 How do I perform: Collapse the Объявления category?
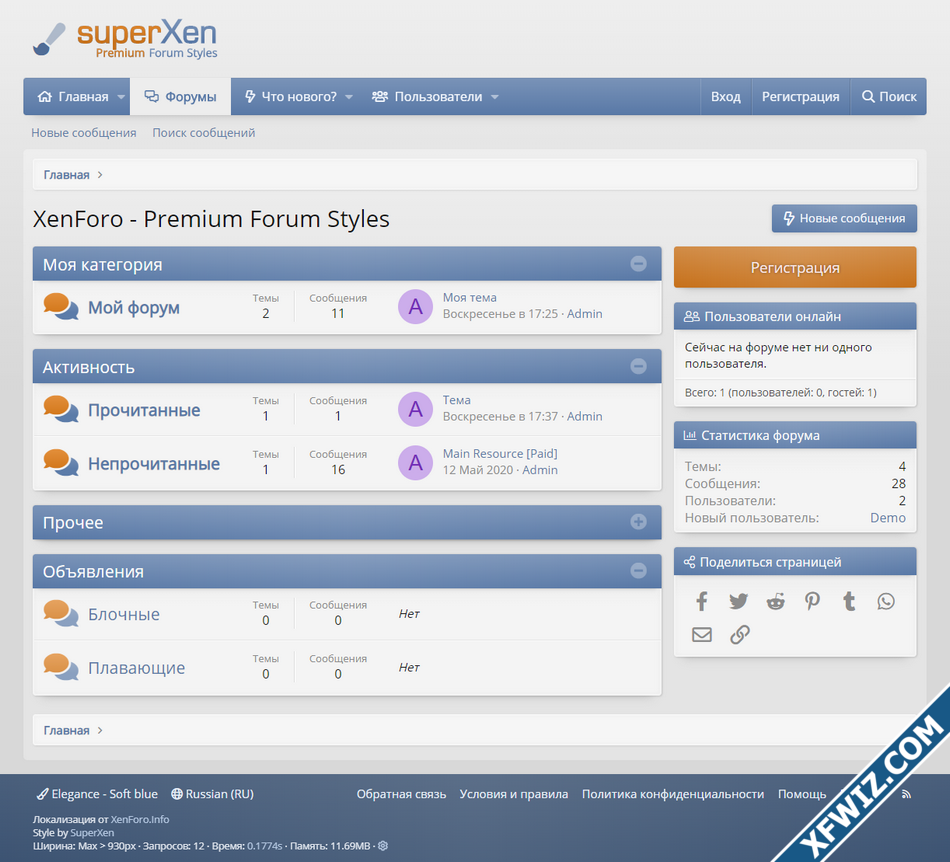point(639,571)
